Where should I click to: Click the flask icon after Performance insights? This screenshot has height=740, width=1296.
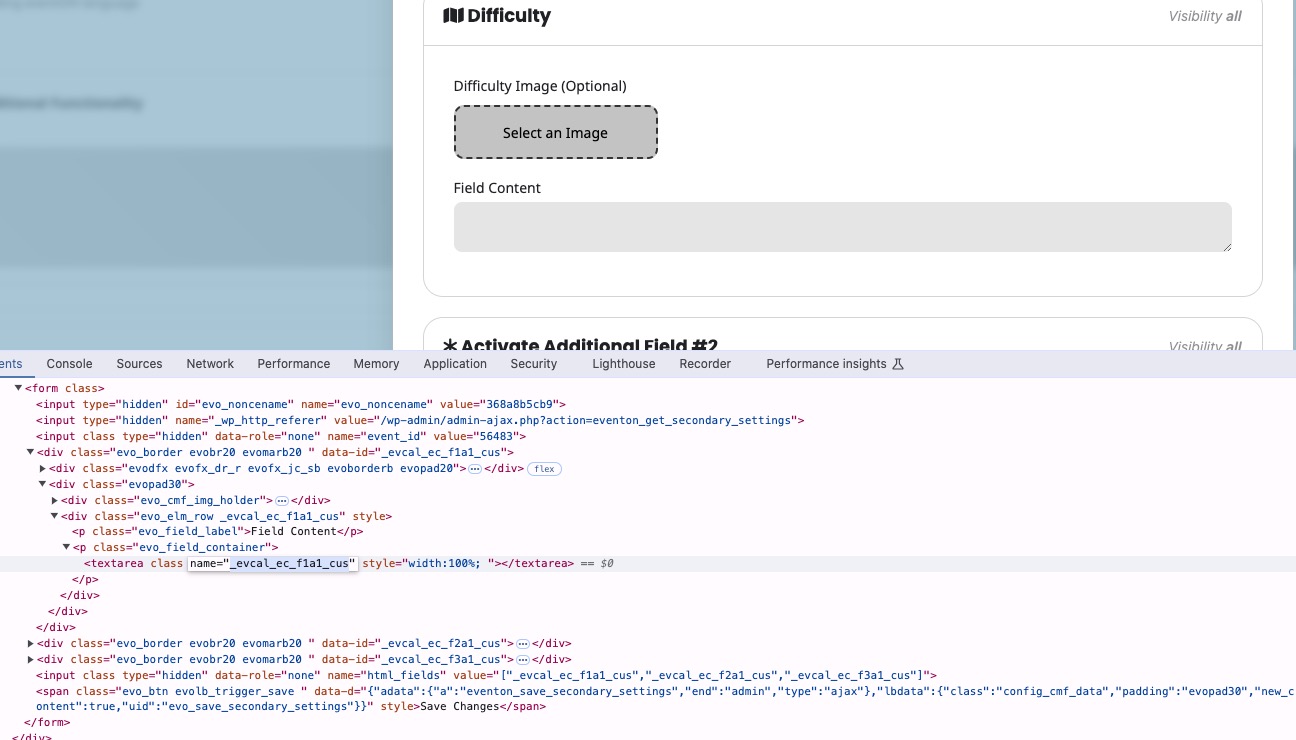coord(897,364)
